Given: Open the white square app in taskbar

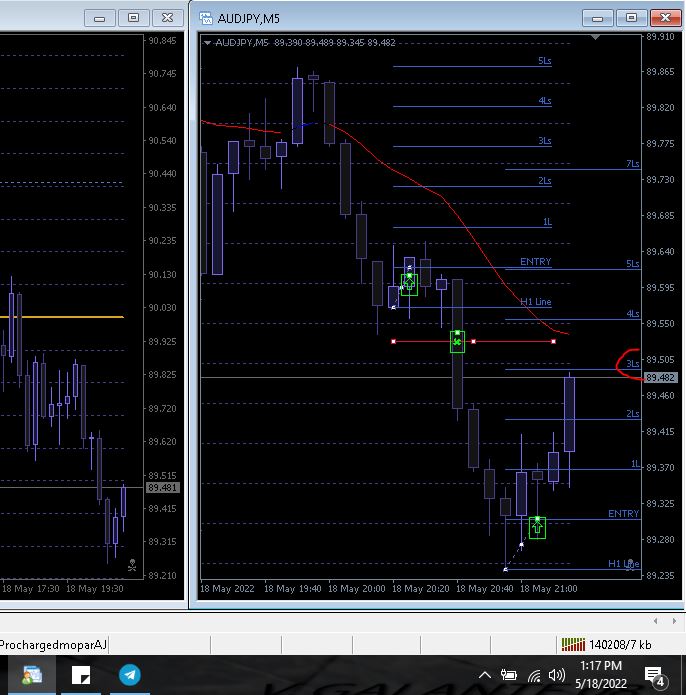Looking at the screenshot, I should coord(81,675).
